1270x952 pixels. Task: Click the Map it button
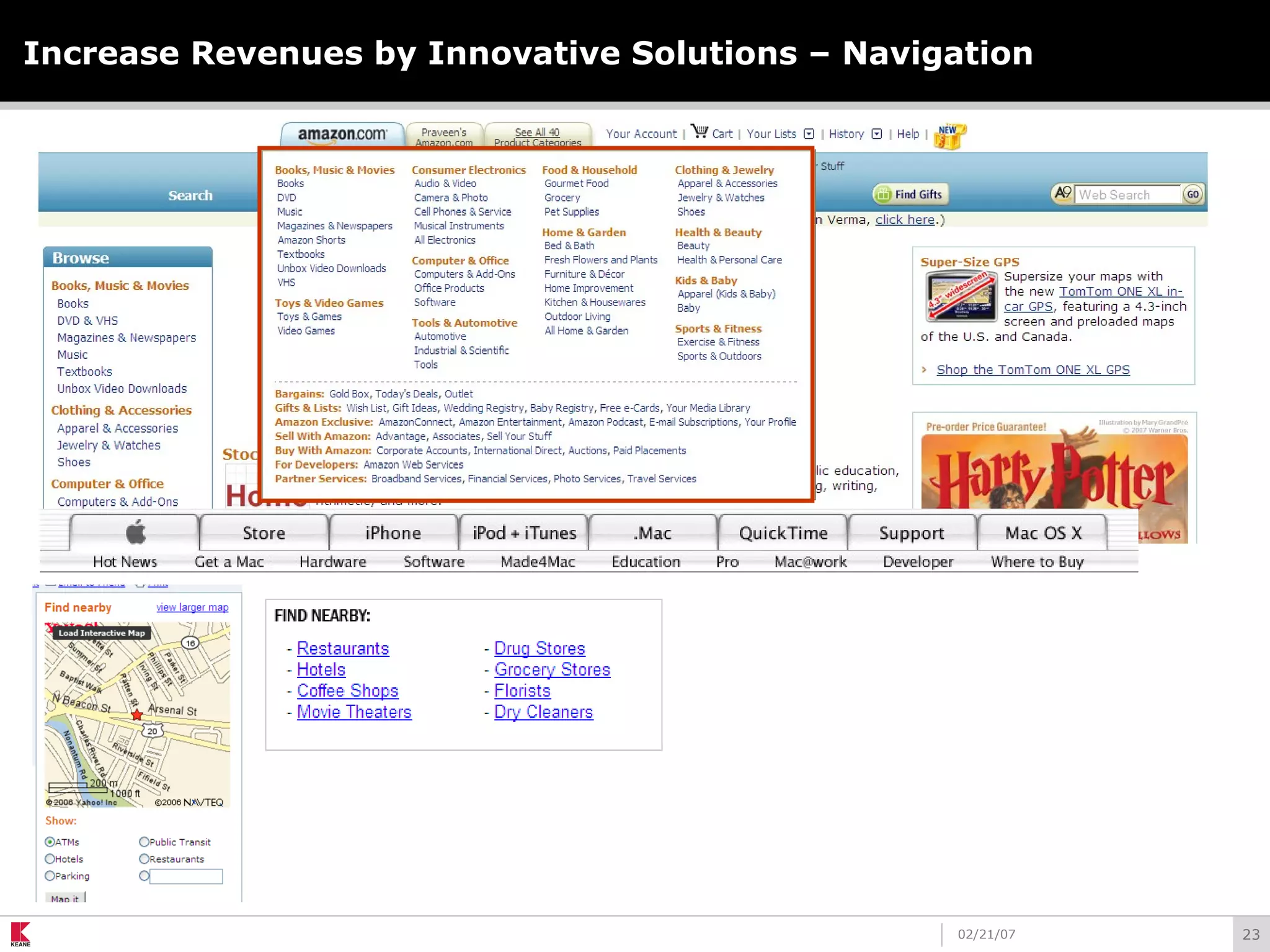click(x=65, y=897)
